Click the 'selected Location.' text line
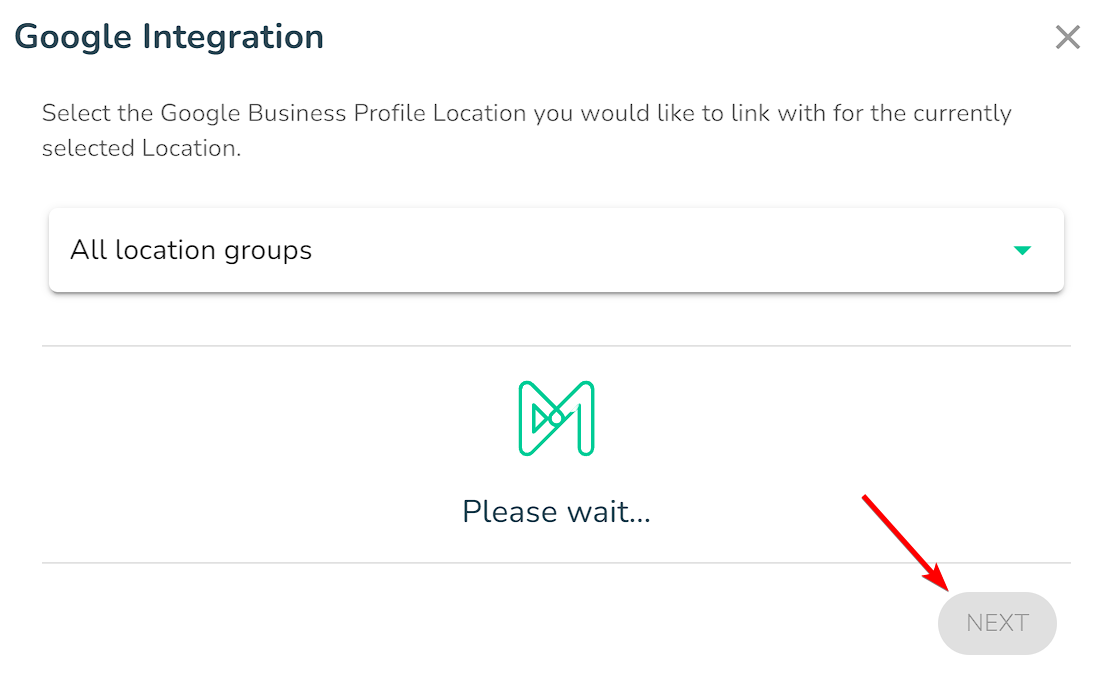Screen dimensions: 1104x684 pos(142,149)
